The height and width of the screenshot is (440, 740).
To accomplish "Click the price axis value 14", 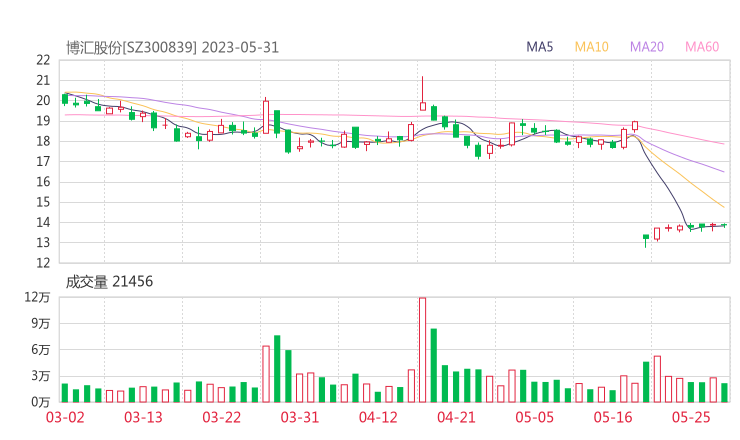I will point(43,223).
